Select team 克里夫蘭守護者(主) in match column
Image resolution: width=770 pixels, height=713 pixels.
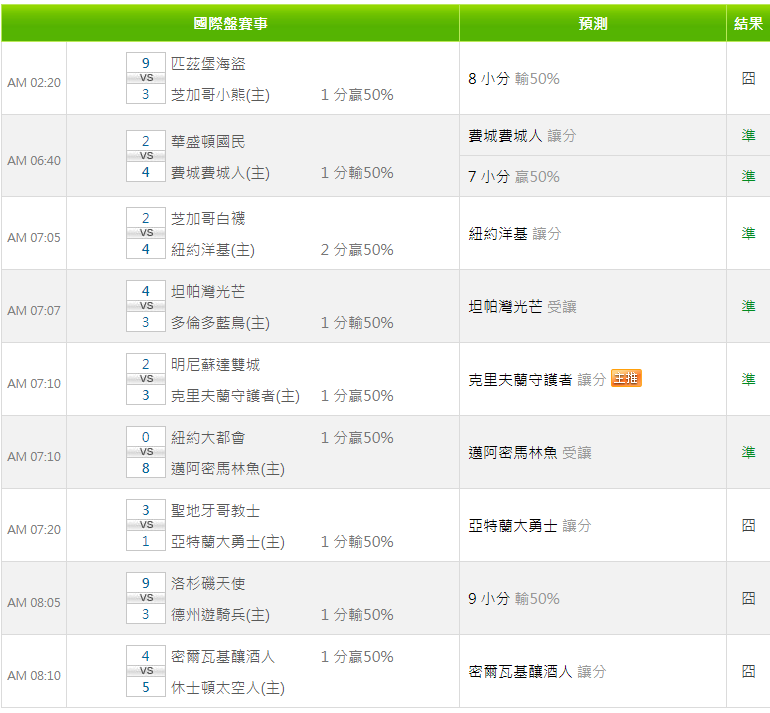[236, 395]
